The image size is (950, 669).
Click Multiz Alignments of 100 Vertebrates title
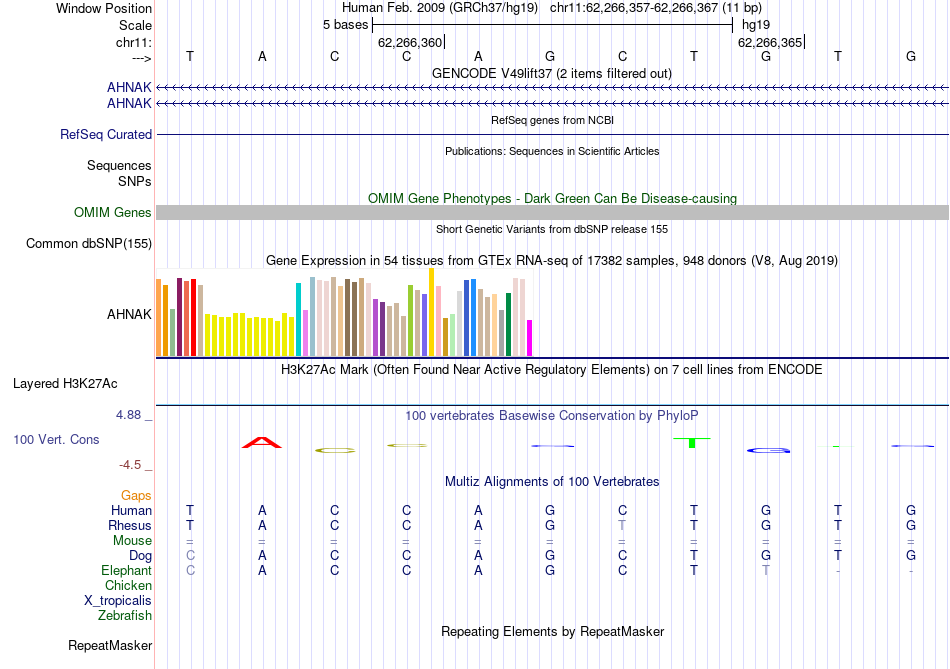point(552,482)
